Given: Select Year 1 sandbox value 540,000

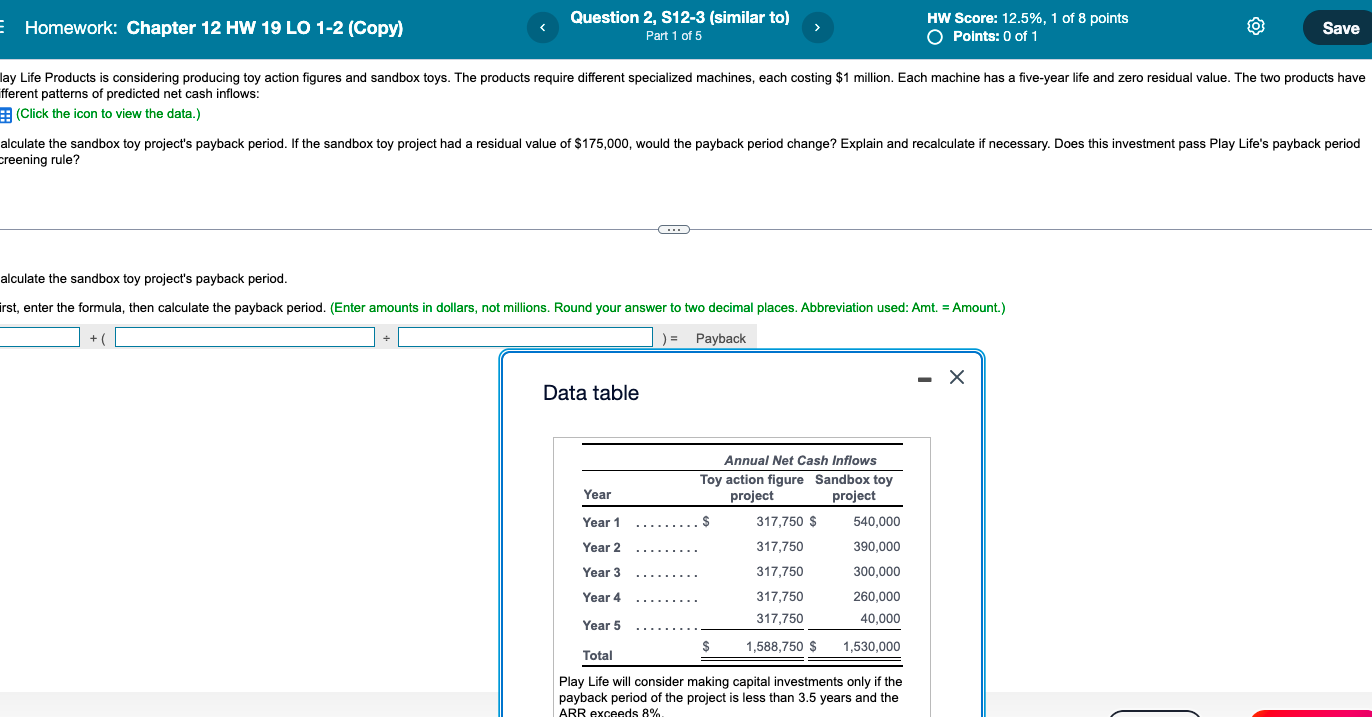Looking at the screenshot, I should 877,522.
